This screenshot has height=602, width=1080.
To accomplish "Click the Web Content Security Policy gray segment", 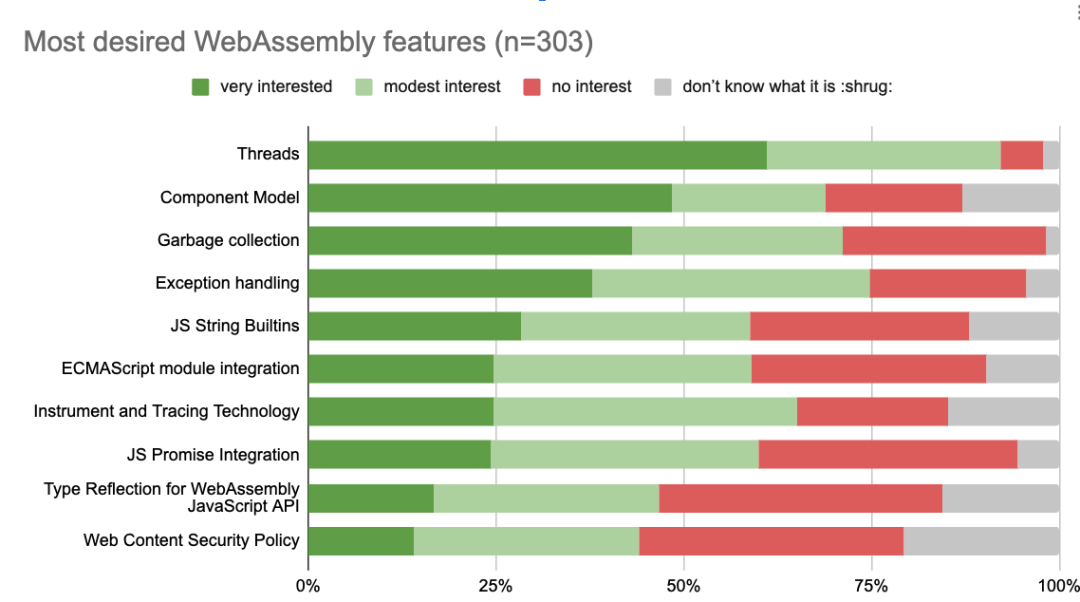I will [x=982, y=541].
